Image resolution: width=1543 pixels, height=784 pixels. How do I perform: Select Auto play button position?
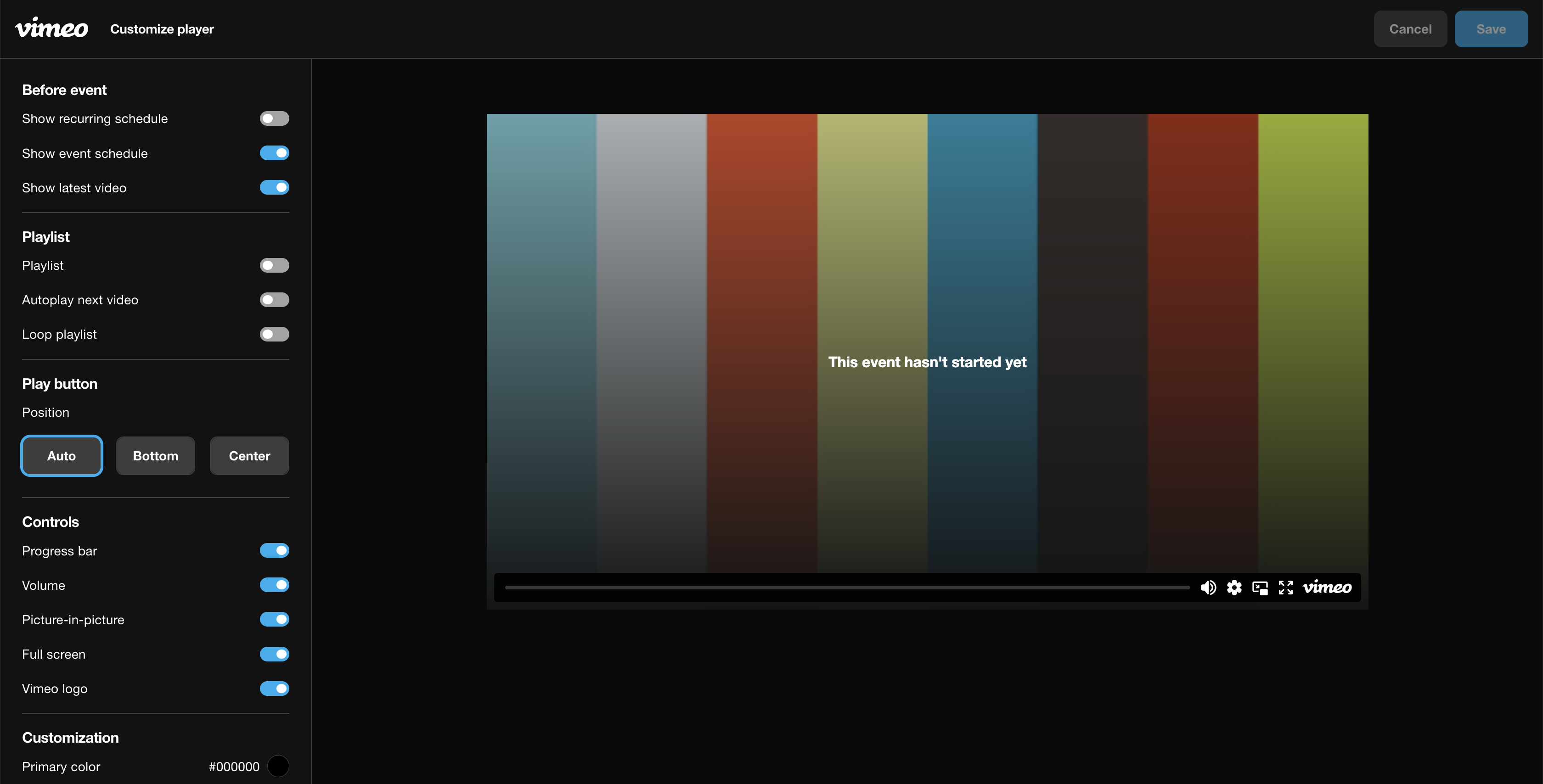(x=62, y=456)
